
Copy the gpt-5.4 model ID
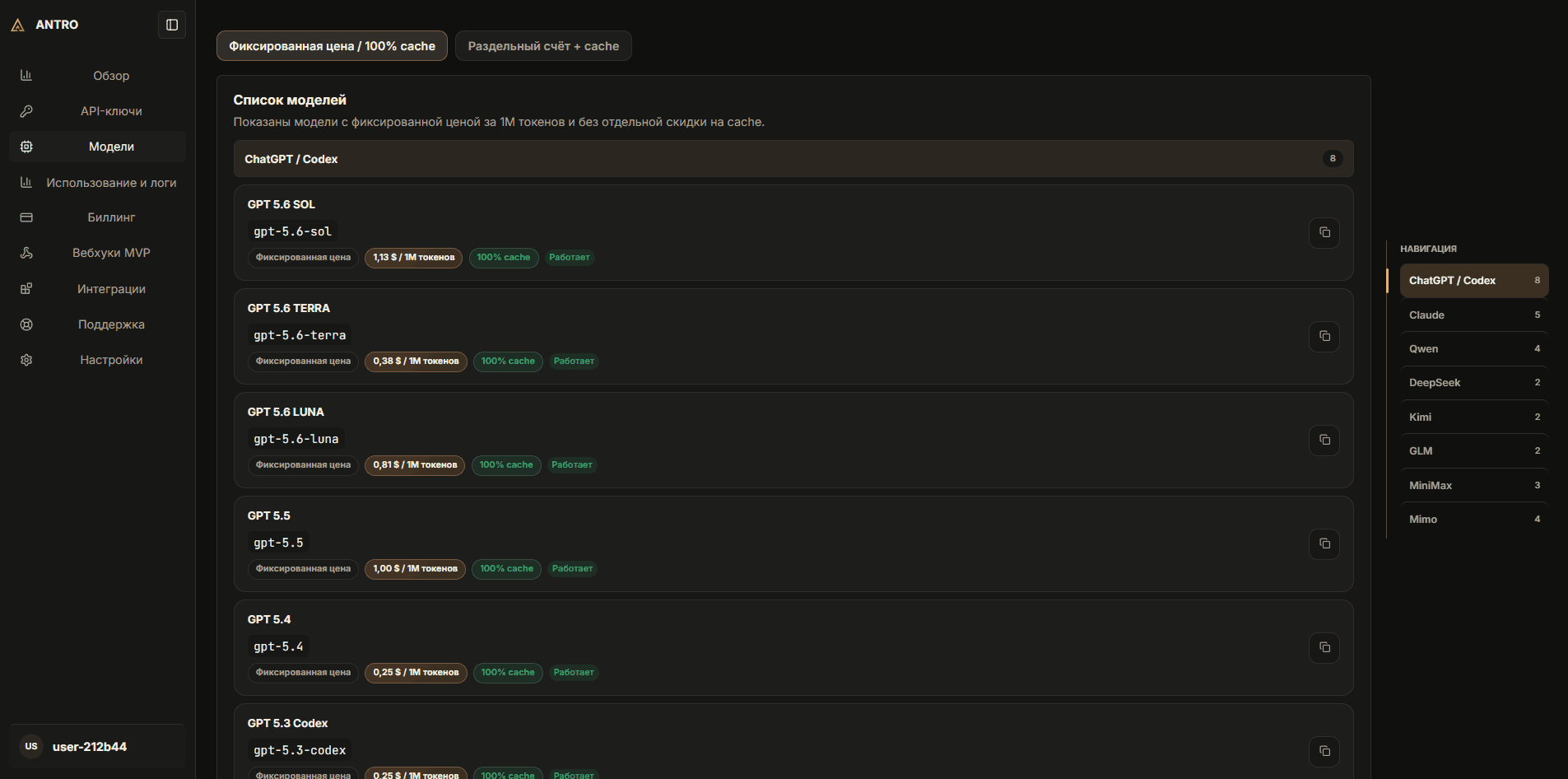pyautogui.click(x=1324, y=647)
